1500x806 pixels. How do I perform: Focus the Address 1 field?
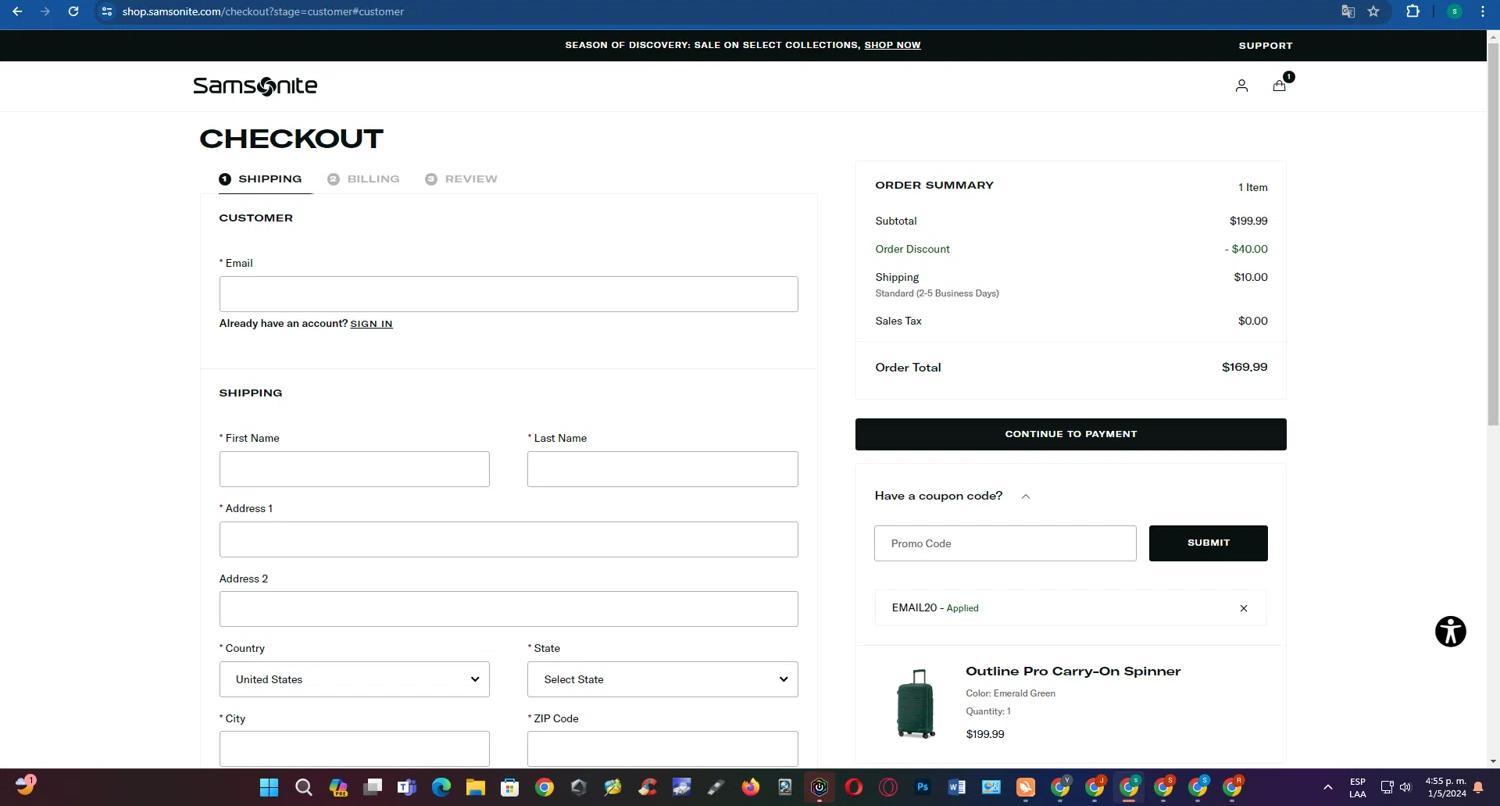508,539
